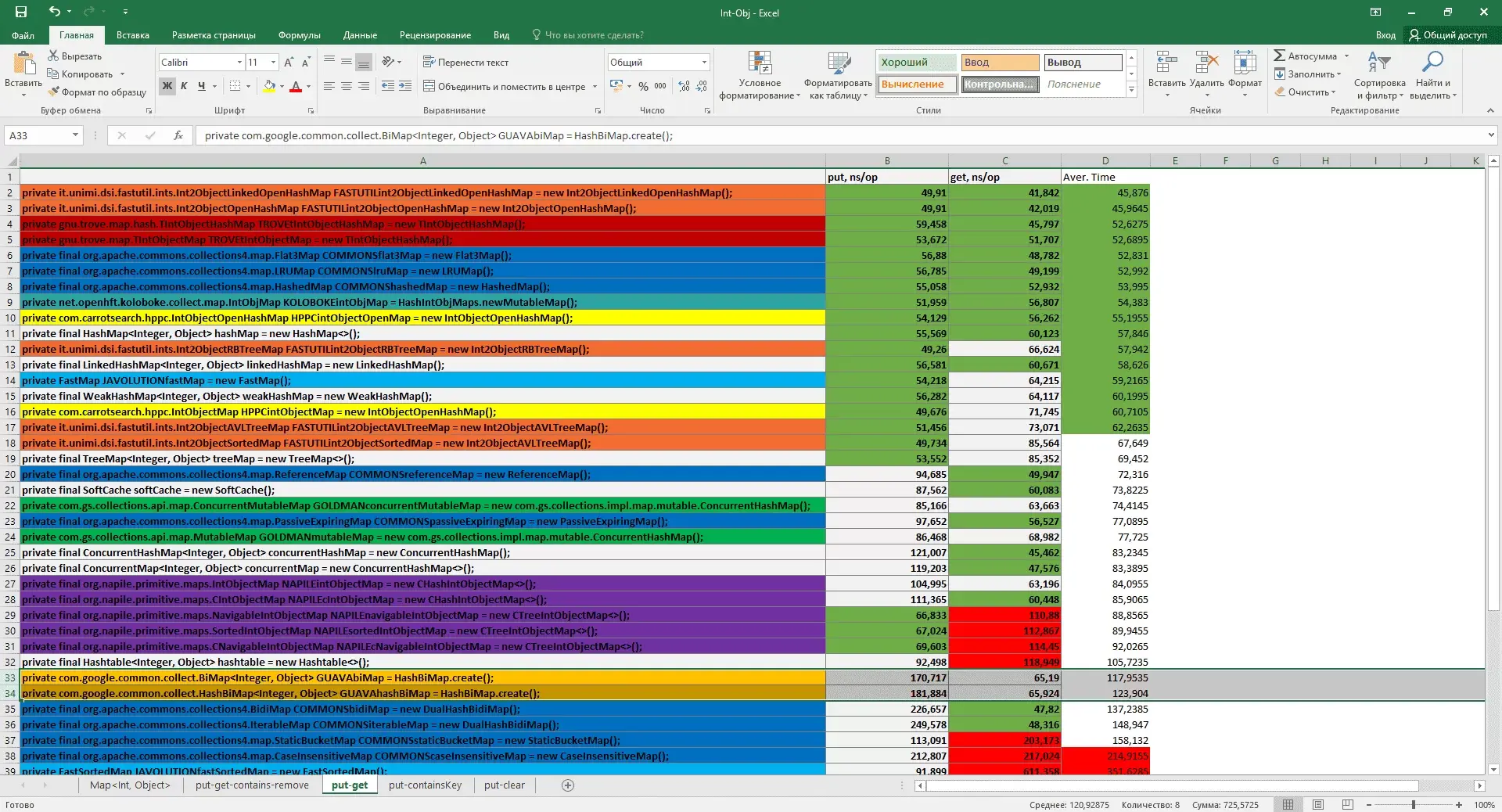
Task: Click the Increase Decimal icon
Action: 685,86
